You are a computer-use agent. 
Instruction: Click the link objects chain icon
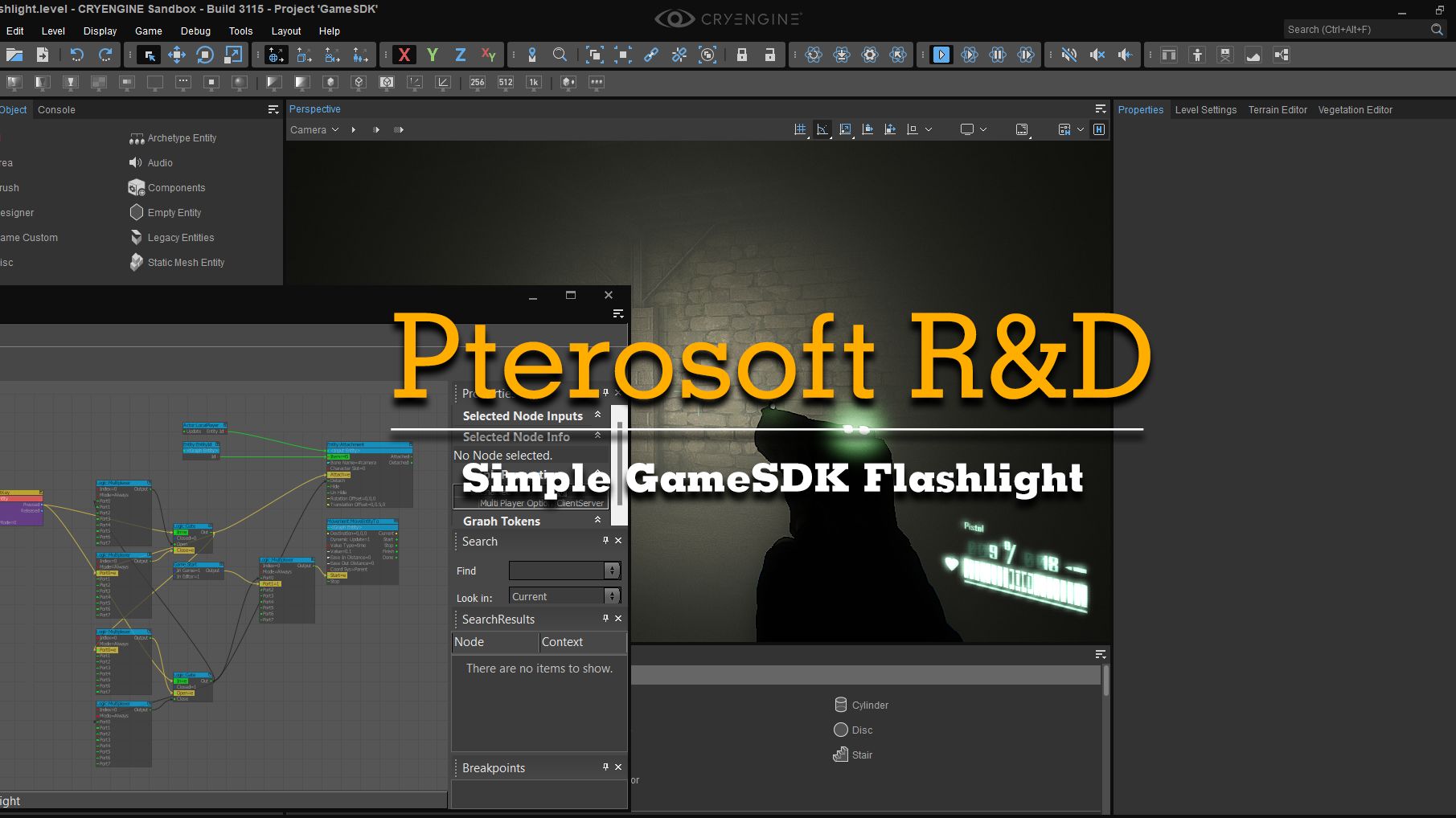click(x=651, y=55)
